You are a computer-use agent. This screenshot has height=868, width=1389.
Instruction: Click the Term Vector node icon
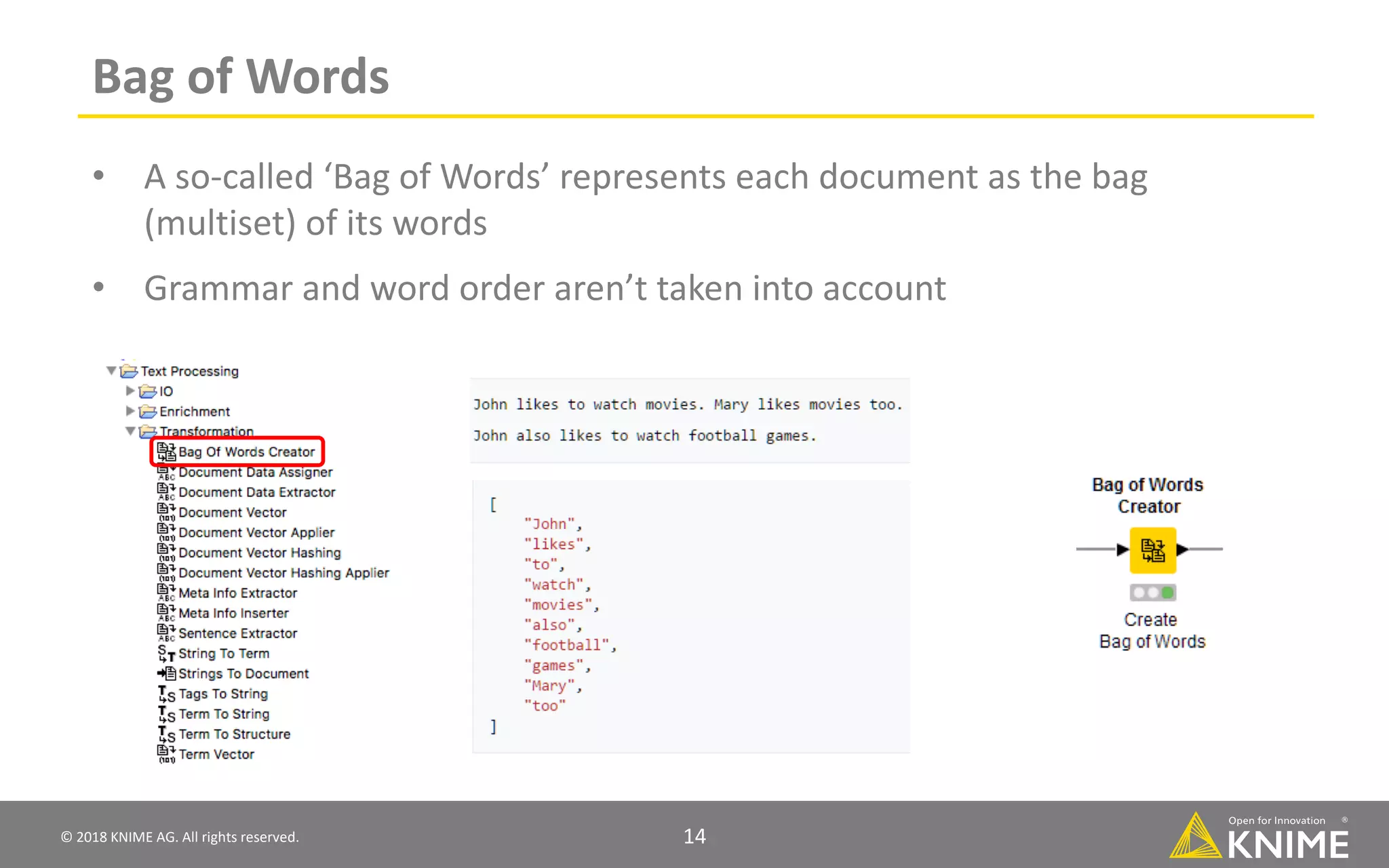coord(166,754)
